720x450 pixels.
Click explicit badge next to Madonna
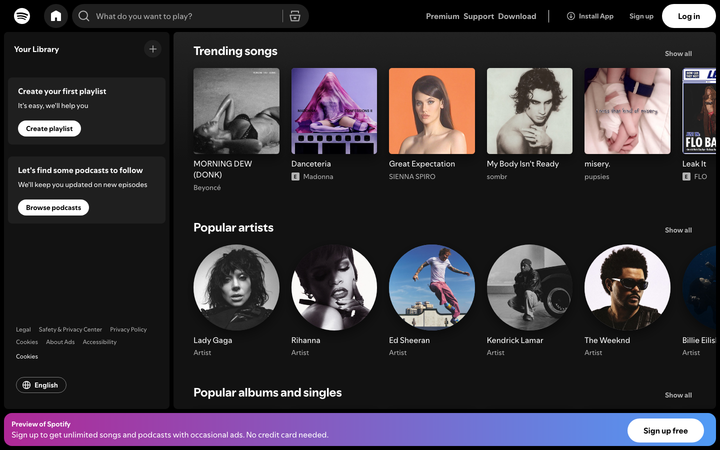point(295,176)
